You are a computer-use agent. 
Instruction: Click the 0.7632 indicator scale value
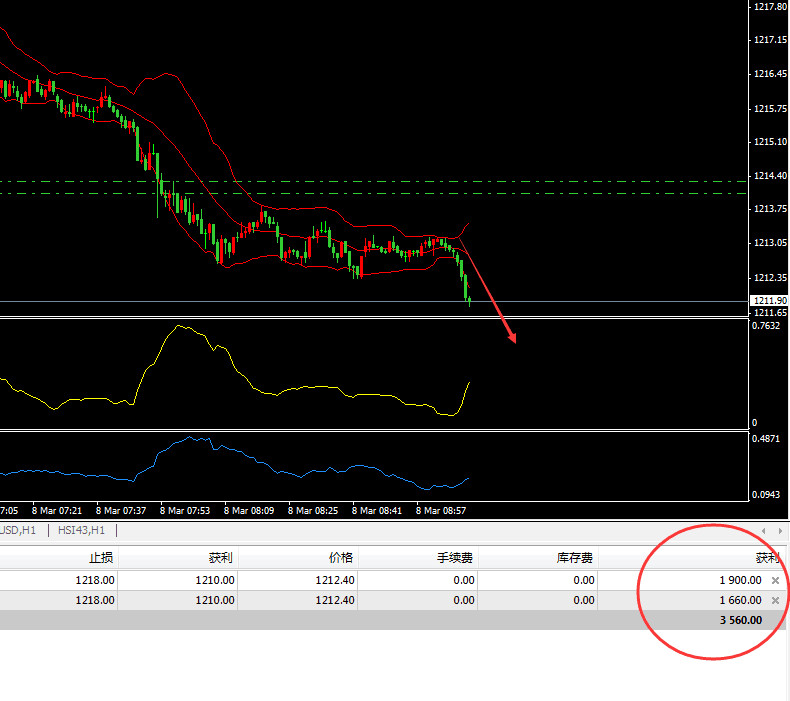(x=766, y=326)
